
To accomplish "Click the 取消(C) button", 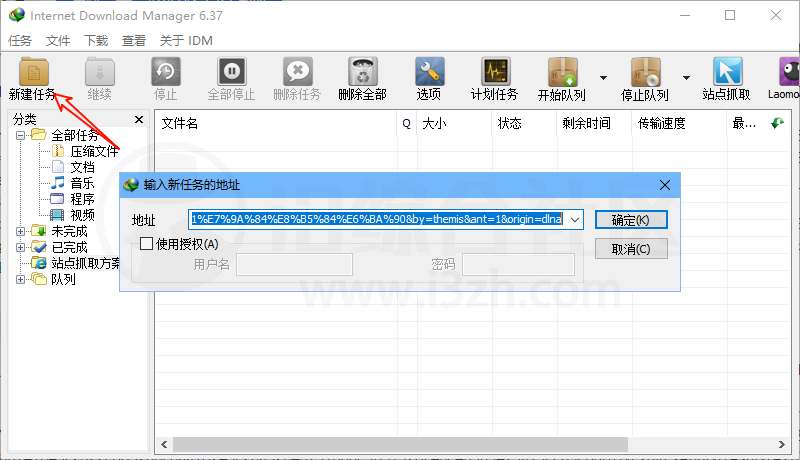I will pyautogui.click(x=630, y=249).
